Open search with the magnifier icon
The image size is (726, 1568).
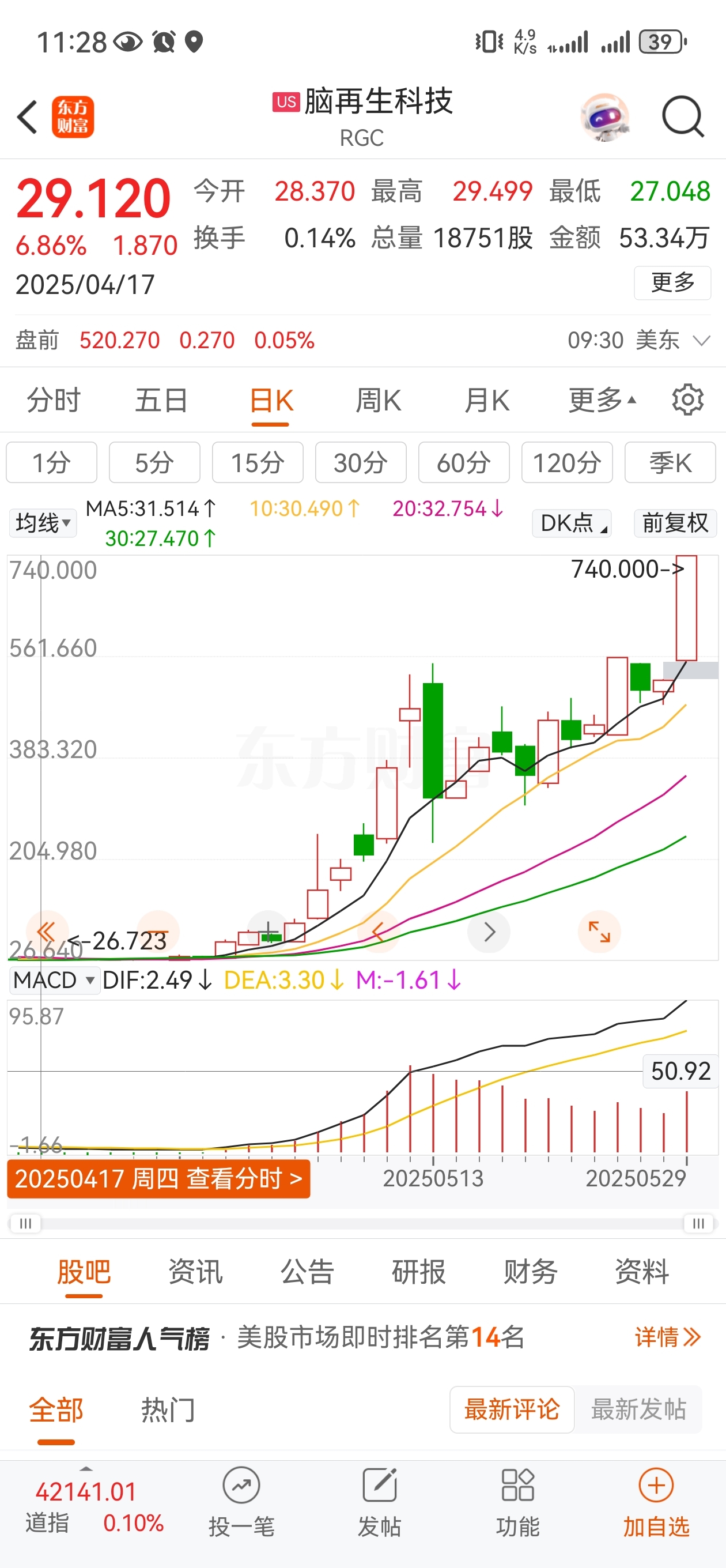(x=683, y=116)
